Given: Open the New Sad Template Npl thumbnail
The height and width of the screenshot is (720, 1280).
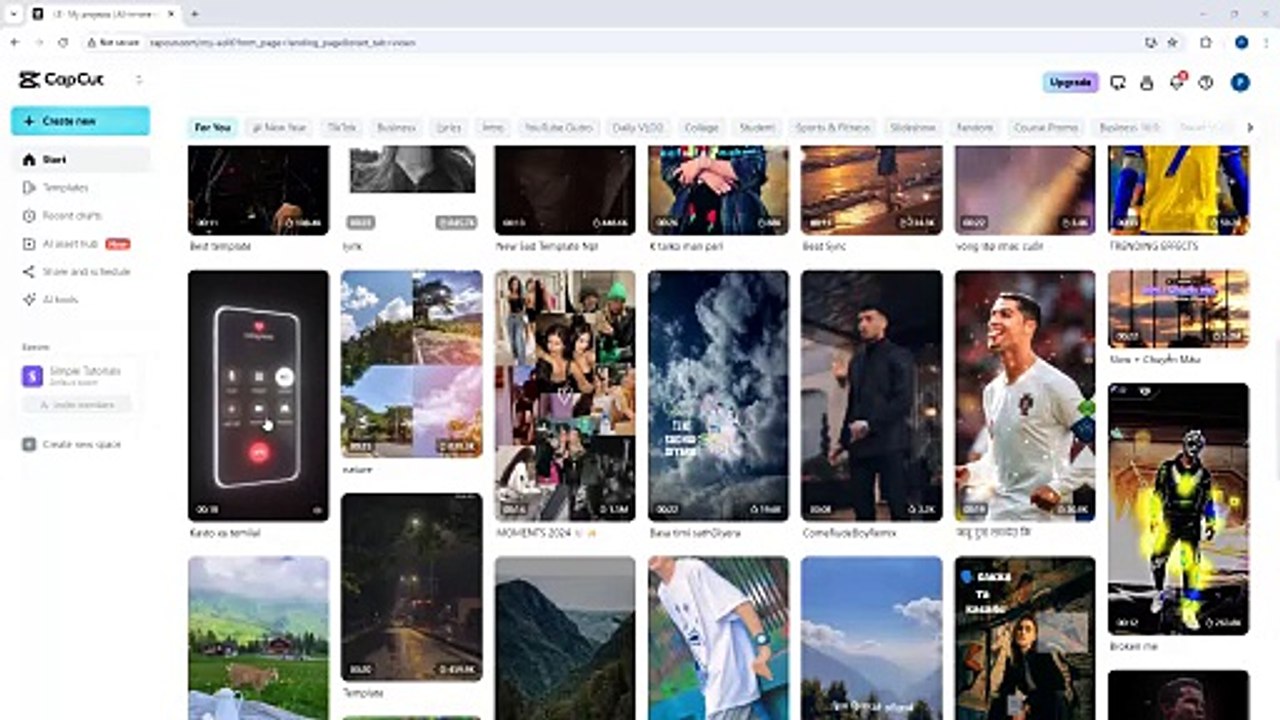Looking at the screenshot, I should tap(565, 190).
